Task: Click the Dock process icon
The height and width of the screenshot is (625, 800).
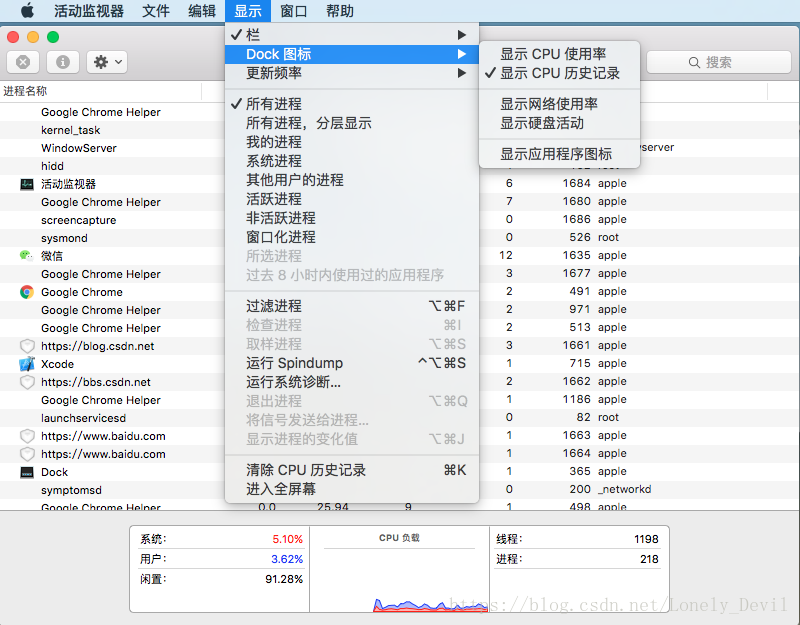Action: (27, 472)
